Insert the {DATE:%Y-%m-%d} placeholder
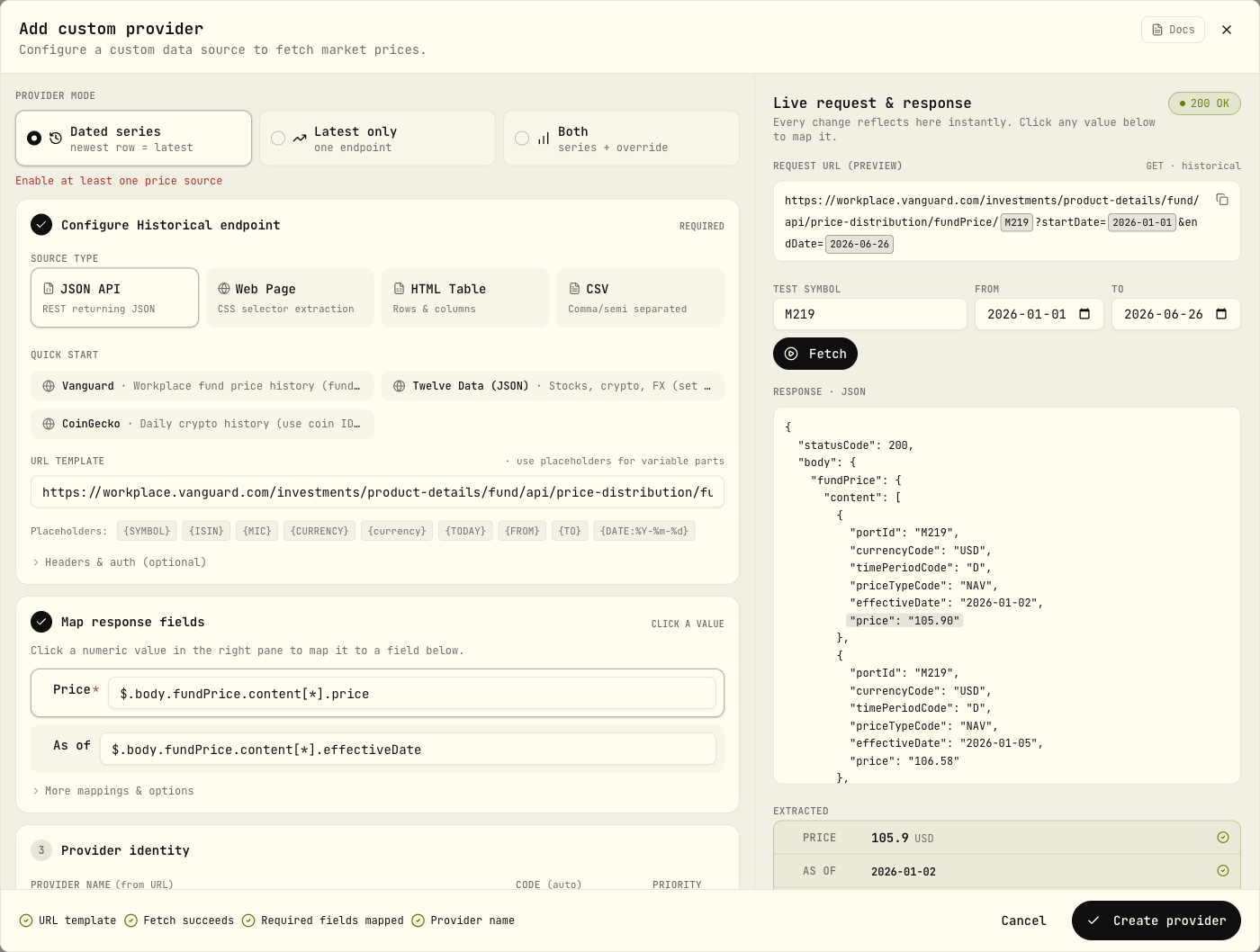The image size is (1260, 952). pos(644,531)
